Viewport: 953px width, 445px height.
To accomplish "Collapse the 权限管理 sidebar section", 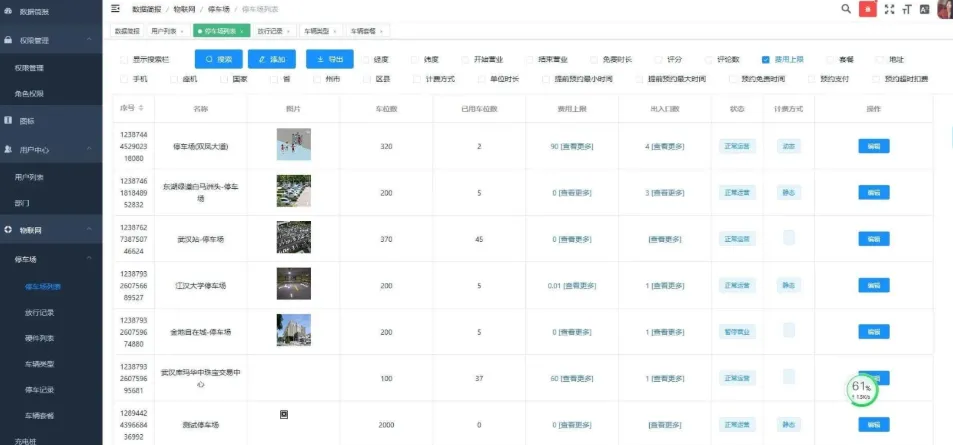I will (x=90, y=41).
